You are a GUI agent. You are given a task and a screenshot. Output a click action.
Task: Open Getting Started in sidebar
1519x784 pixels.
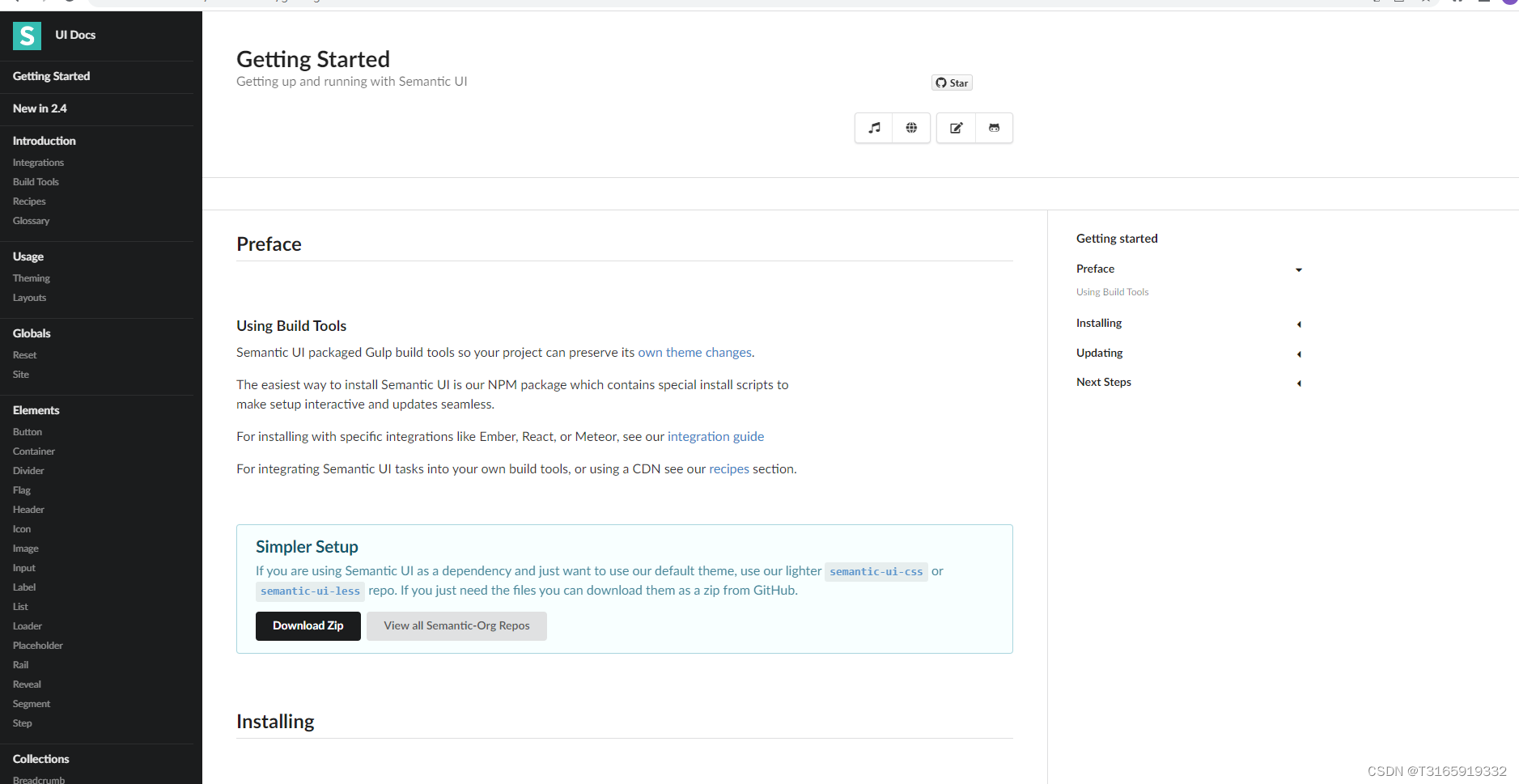point(52,76)
